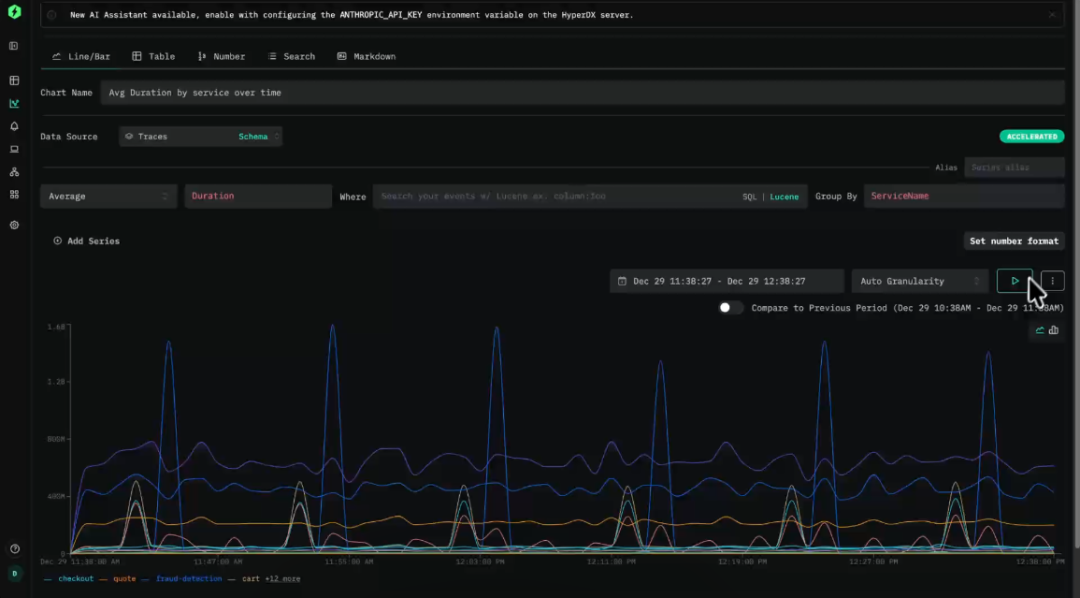Switch Where query language to Lucene
This screenshot has height=598, width=1080.
(785, 197)
